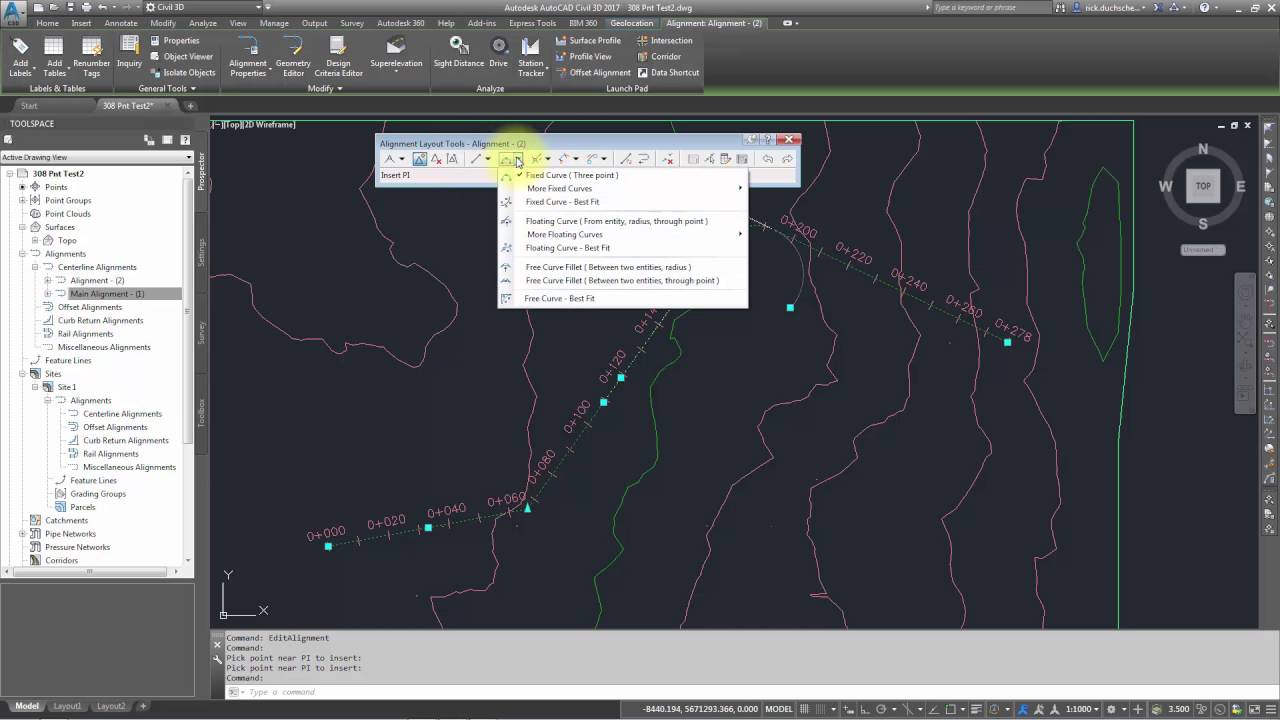Screen dimensions: 1280x720
Task: Click the Properties button in General Tools
Action: (175, 41)
